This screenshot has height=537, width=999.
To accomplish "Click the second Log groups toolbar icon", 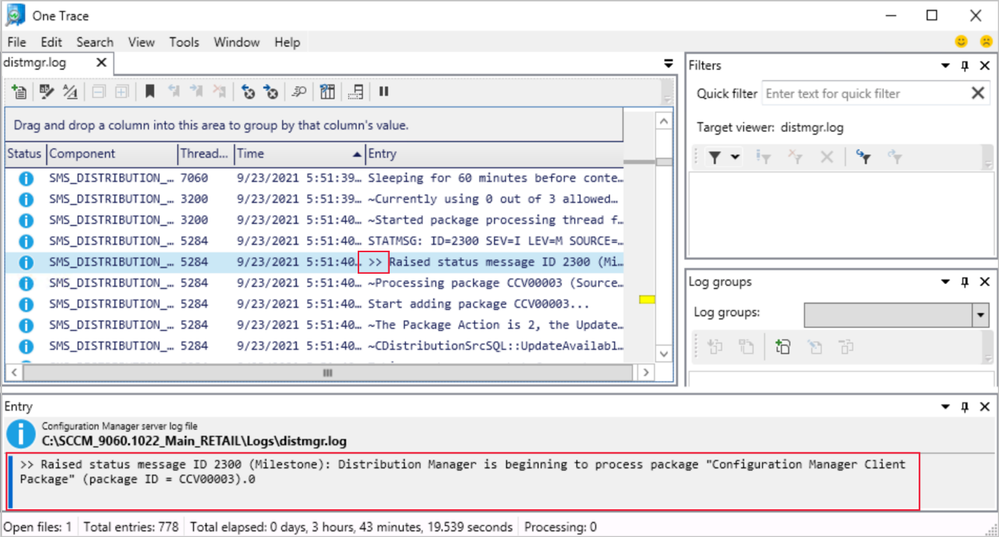I will (x=746, y=347).
